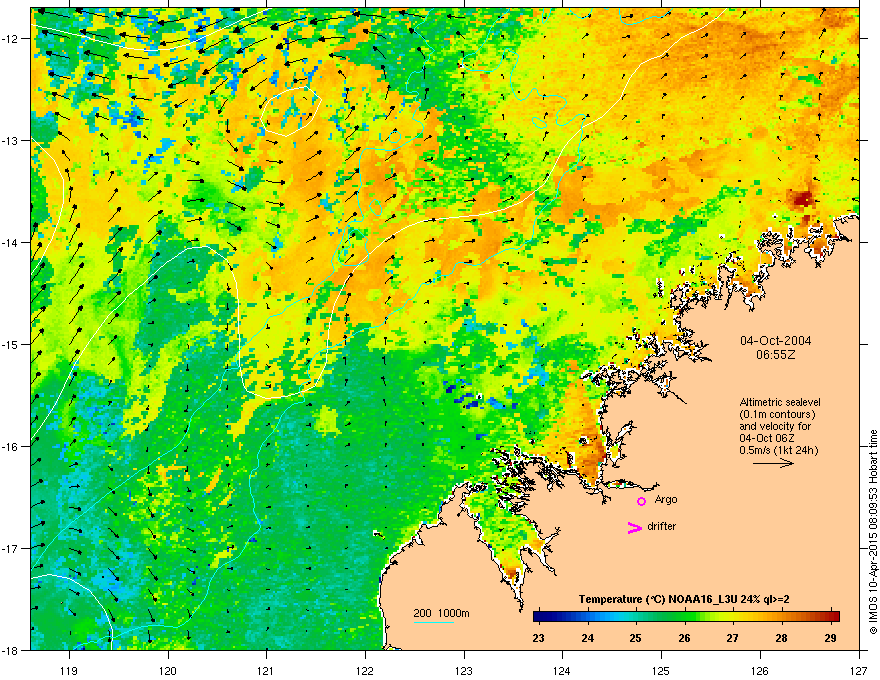Click the '200 1000m' depth contour label

441,613
